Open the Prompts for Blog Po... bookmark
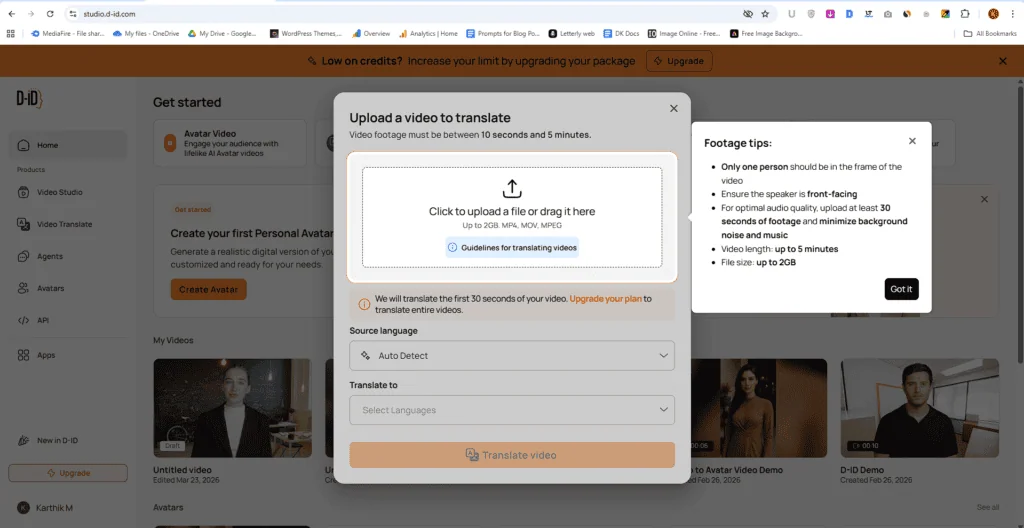This screenshot has width=1024, height=528. pos(504,33)
